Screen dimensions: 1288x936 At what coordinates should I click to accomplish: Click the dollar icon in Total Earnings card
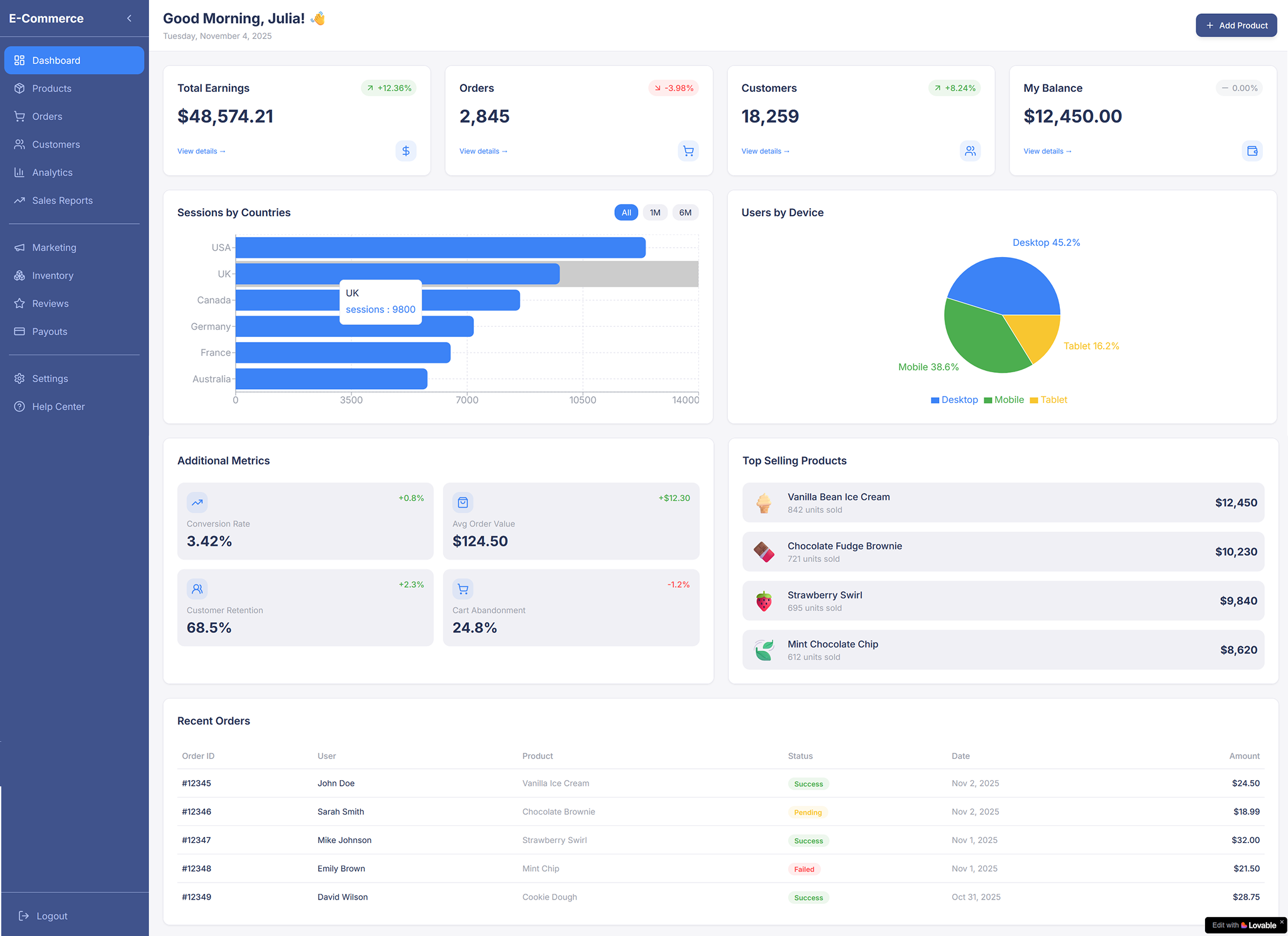point(405,151)
